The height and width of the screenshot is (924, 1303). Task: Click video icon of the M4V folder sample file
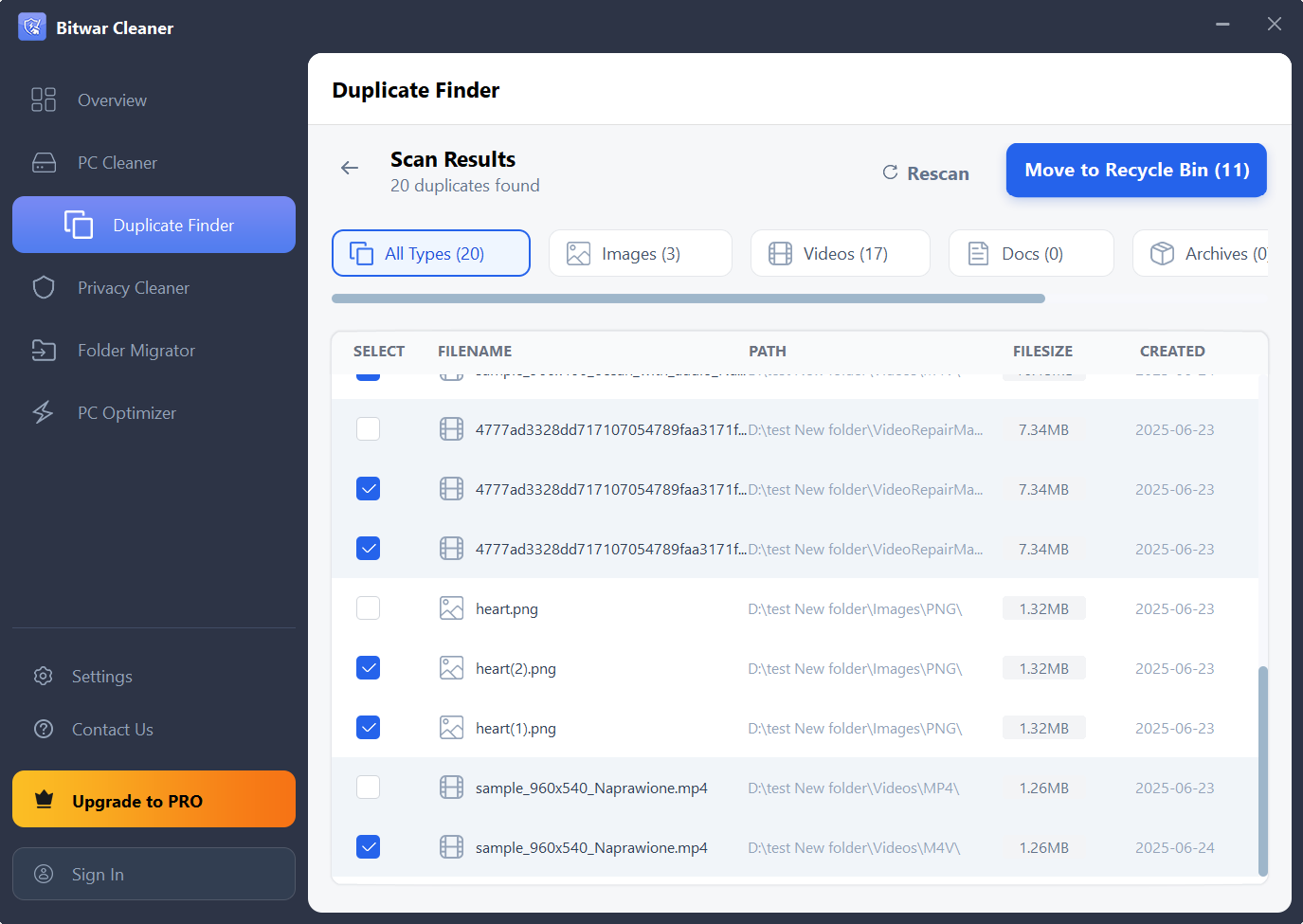click(x=452, y=847)
